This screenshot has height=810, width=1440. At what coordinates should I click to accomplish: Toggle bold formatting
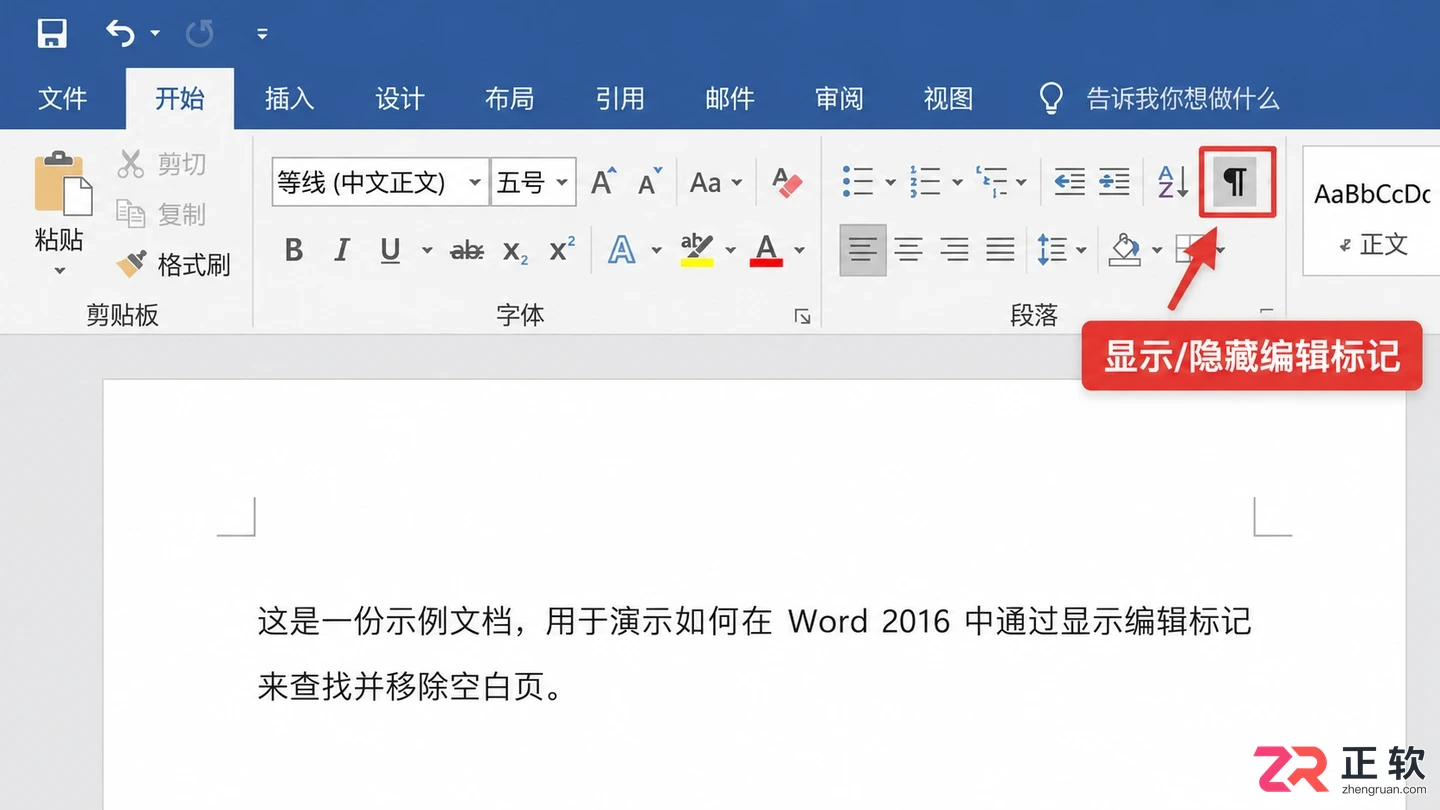[x=294, y=250]
